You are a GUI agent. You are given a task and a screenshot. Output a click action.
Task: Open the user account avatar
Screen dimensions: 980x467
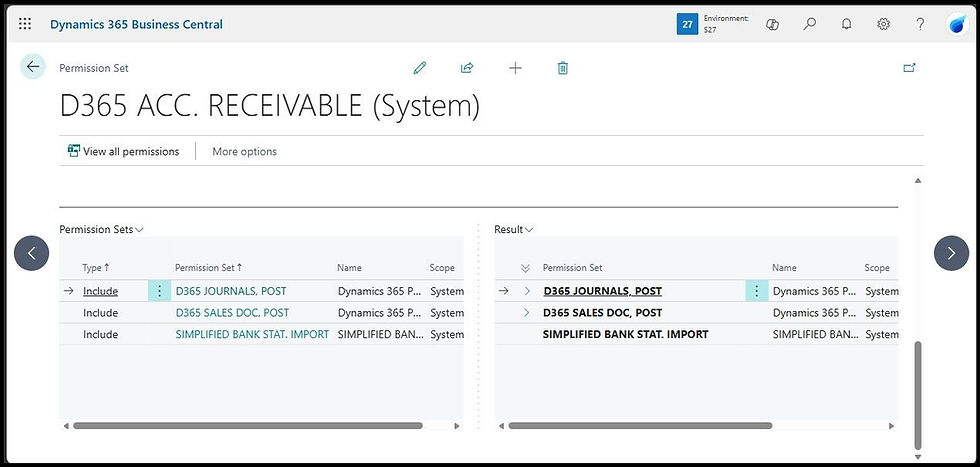coord(958,24)
